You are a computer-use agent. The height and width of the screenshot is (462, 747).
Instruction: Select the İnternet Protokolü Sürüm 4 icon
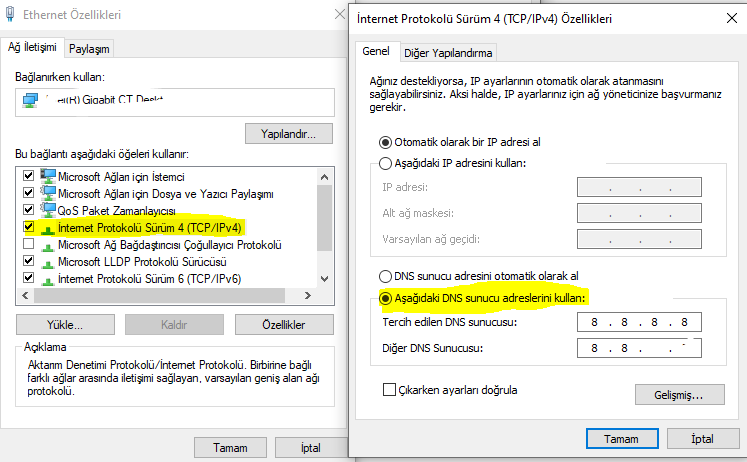click(x=48, y=228)
